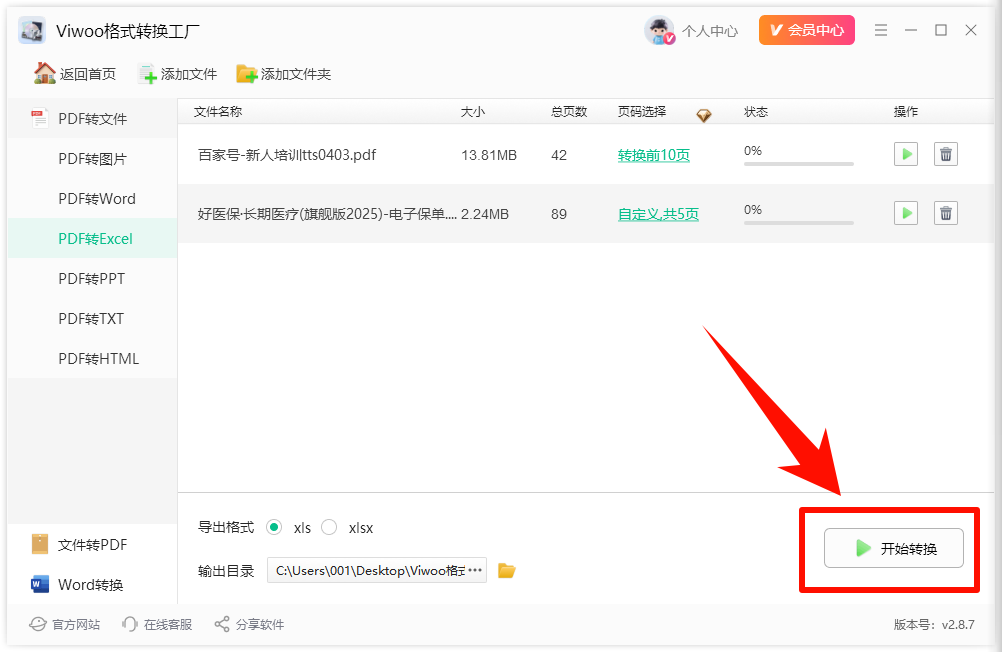Click the 页码选择 column header
The image size is (1002, 652).
(642, 112)
